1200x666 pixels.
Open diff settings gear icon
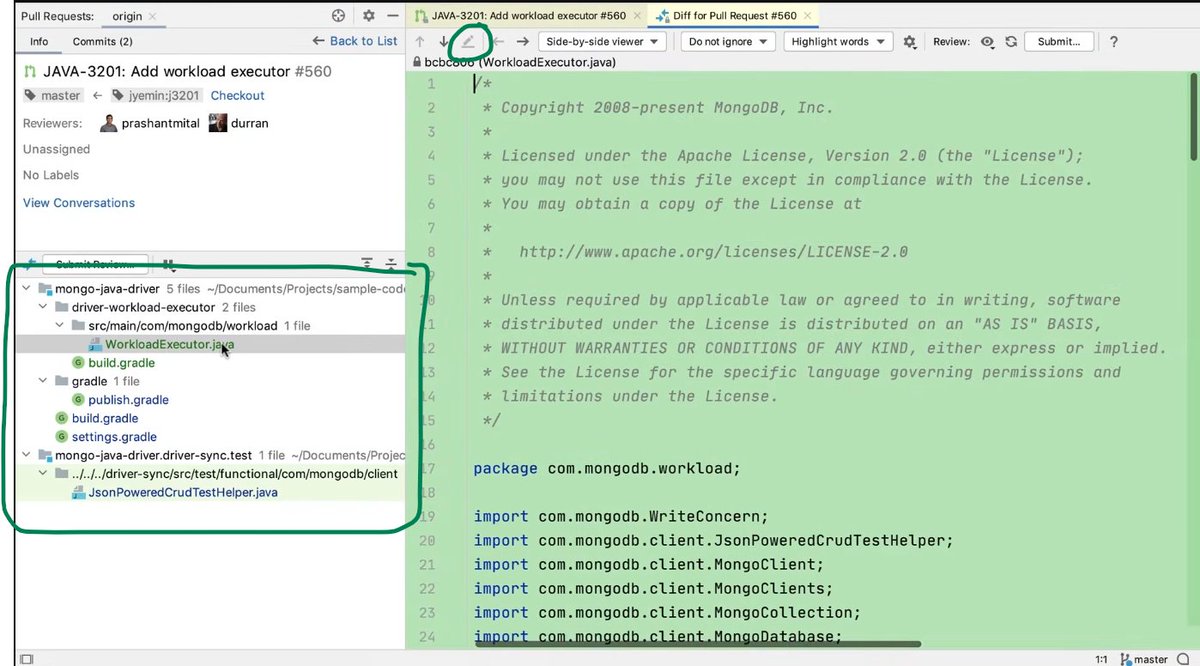909,42
